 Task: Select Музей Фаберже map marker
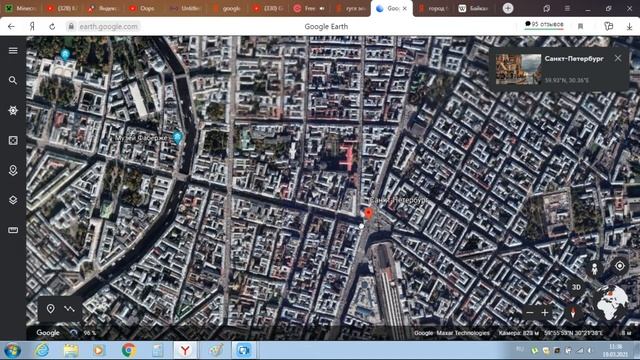click(x=178, y=138)
